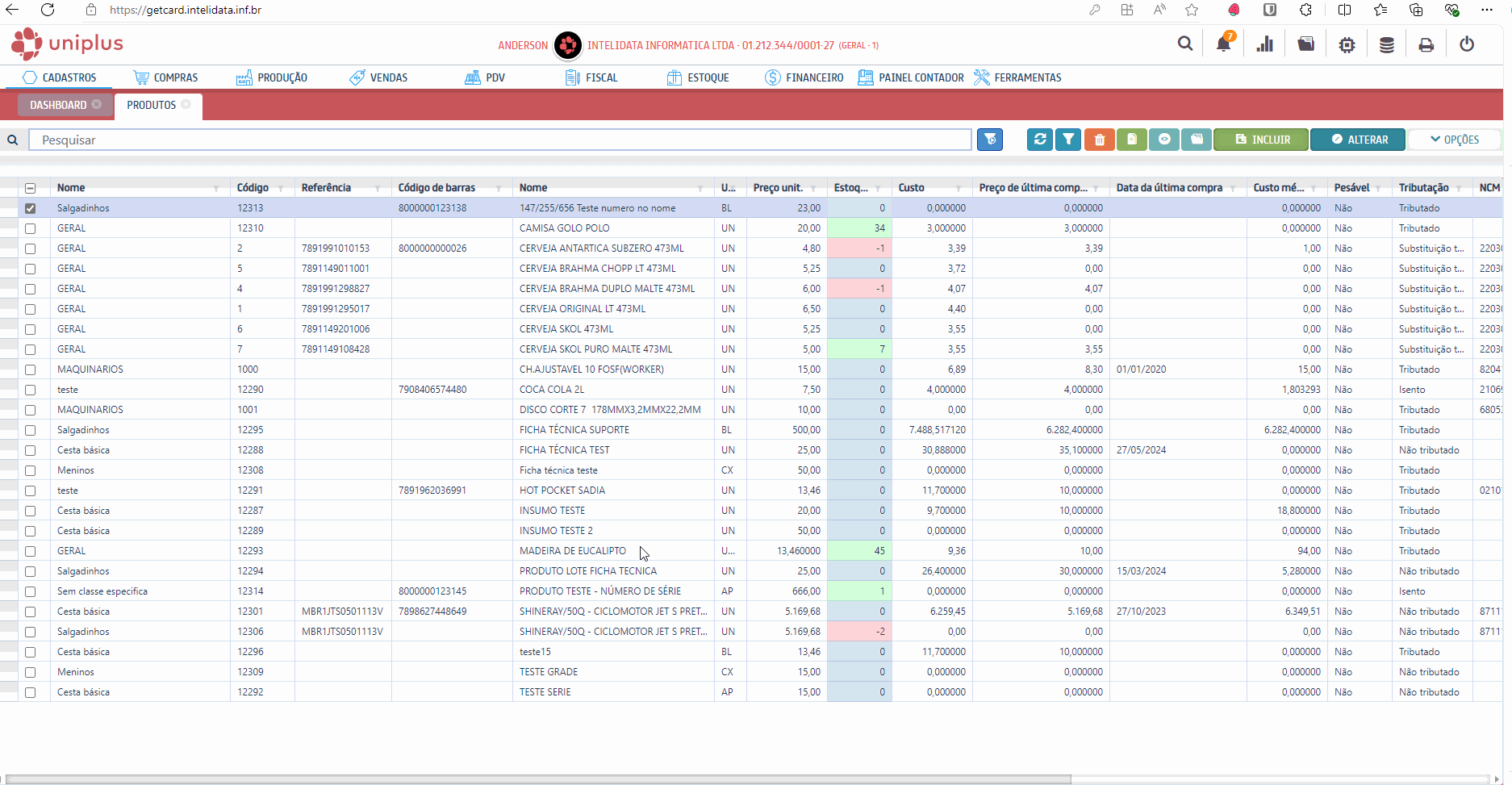The height and width of the screenshot is (785, 1512).
Task: Check the CERVEJA ANTARTICA SUBZERO row checkbox
Action: coord(30,248)
